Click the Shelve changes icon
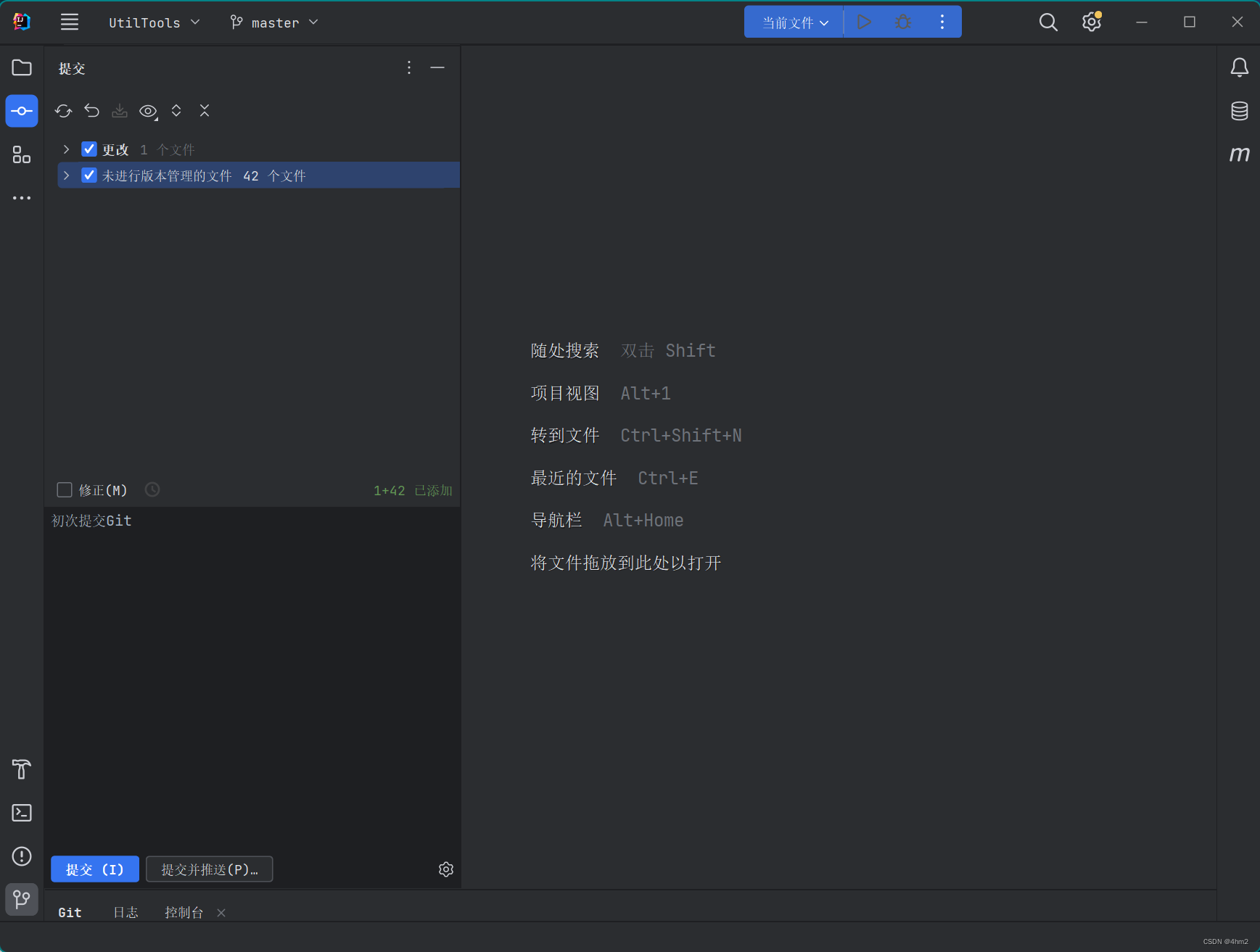1260x952 pixels. 120,111
